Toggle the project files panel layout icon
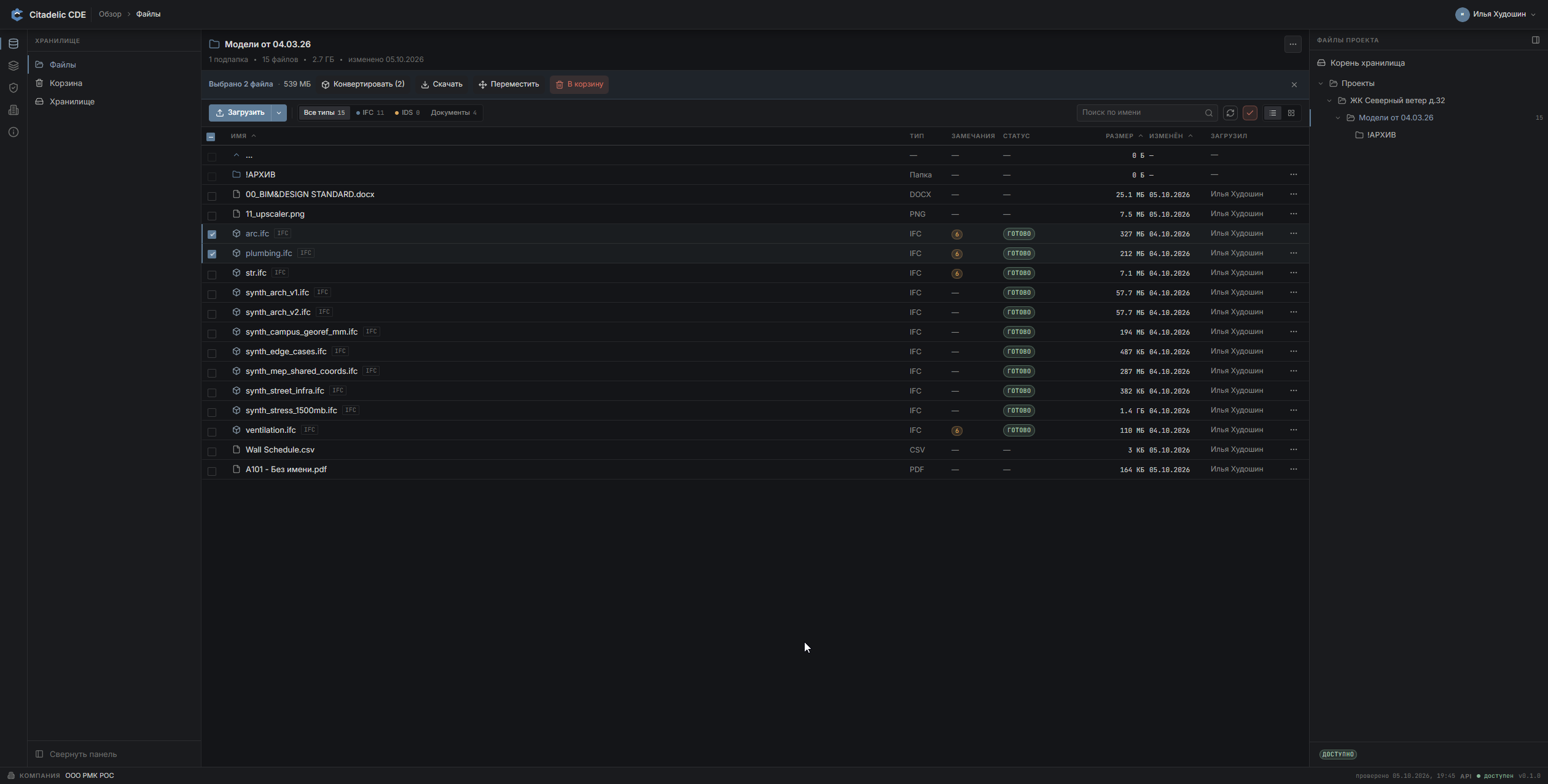The image size is (1548, 784). [x=1535, y=40]
